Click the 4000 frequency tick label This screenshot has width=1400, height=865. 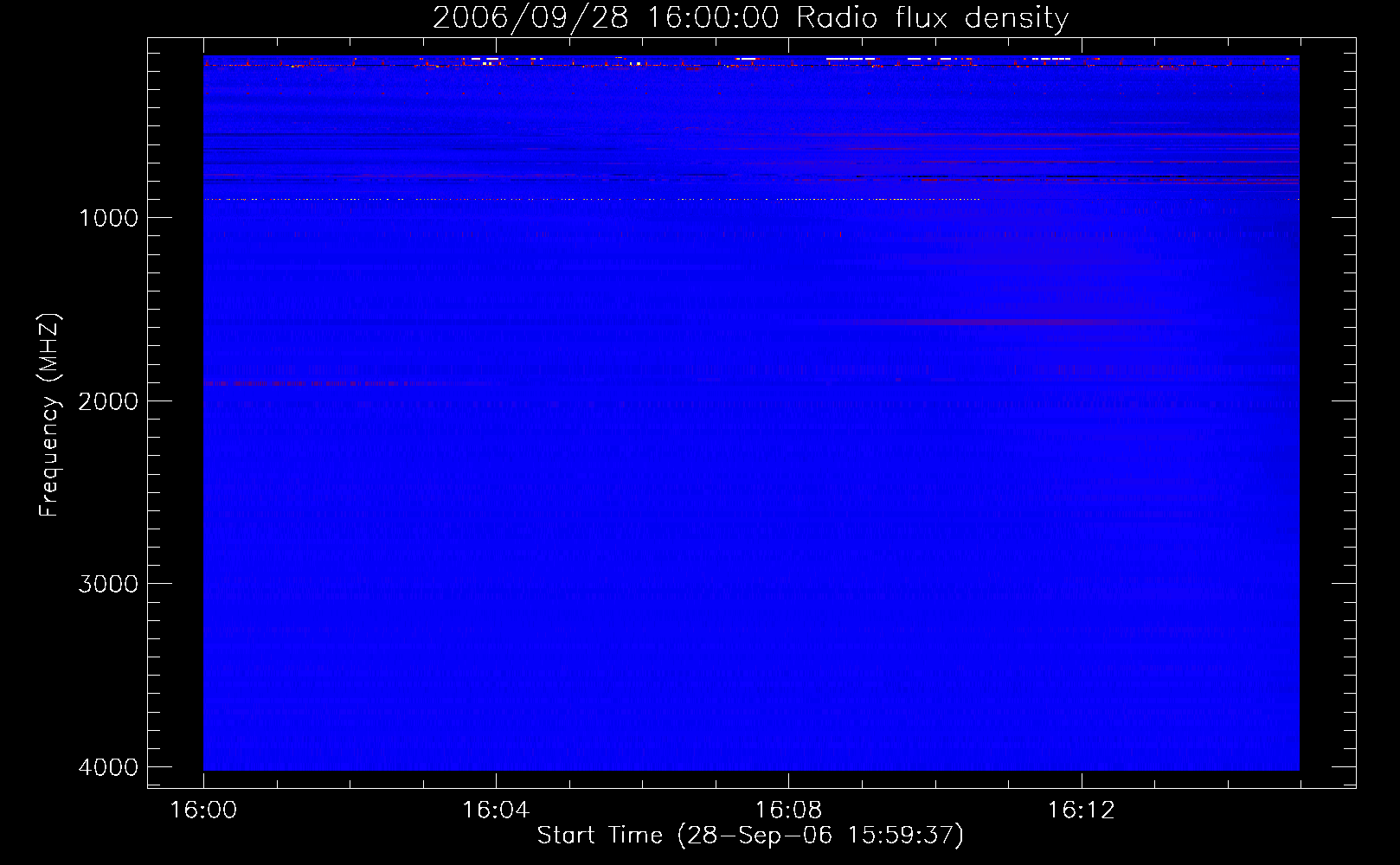(x=108, y=767)
